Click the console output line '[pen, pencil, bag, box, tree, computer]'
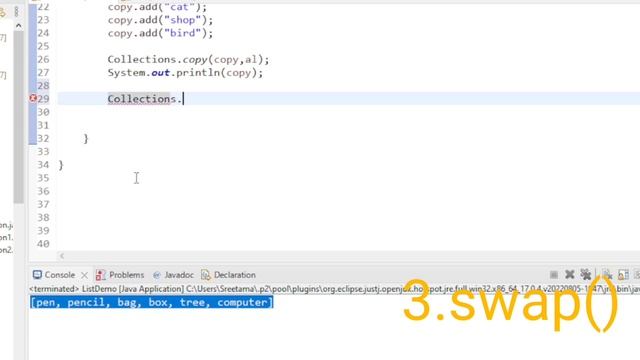Screen dimensions: 640x360 [x=151, y=302]
